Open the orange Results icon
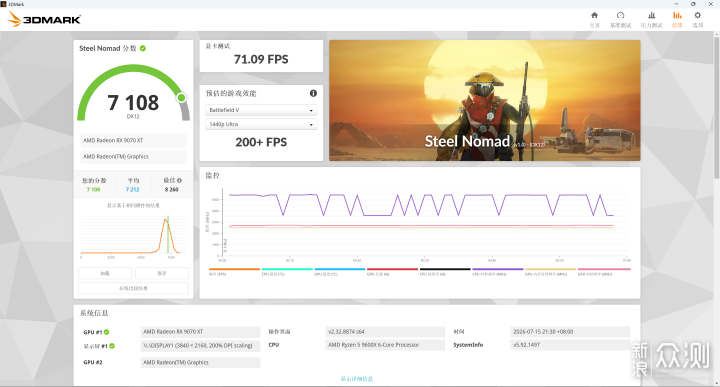 click(677, 16)
